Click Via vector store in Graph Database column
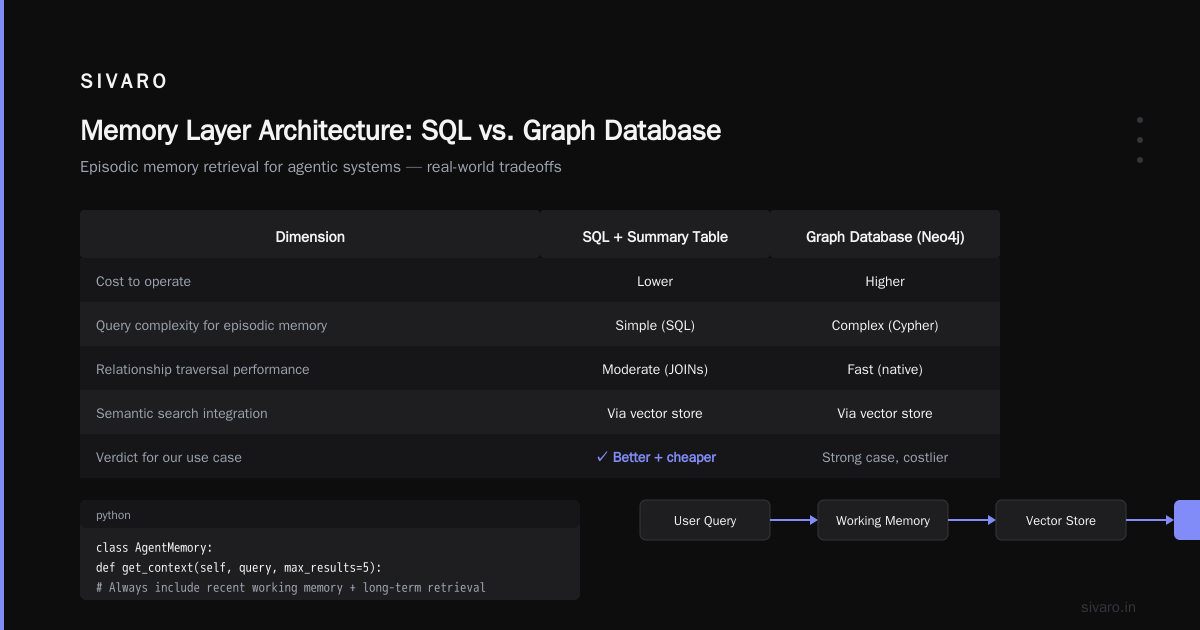The image size is (1200, 630). 885,413
